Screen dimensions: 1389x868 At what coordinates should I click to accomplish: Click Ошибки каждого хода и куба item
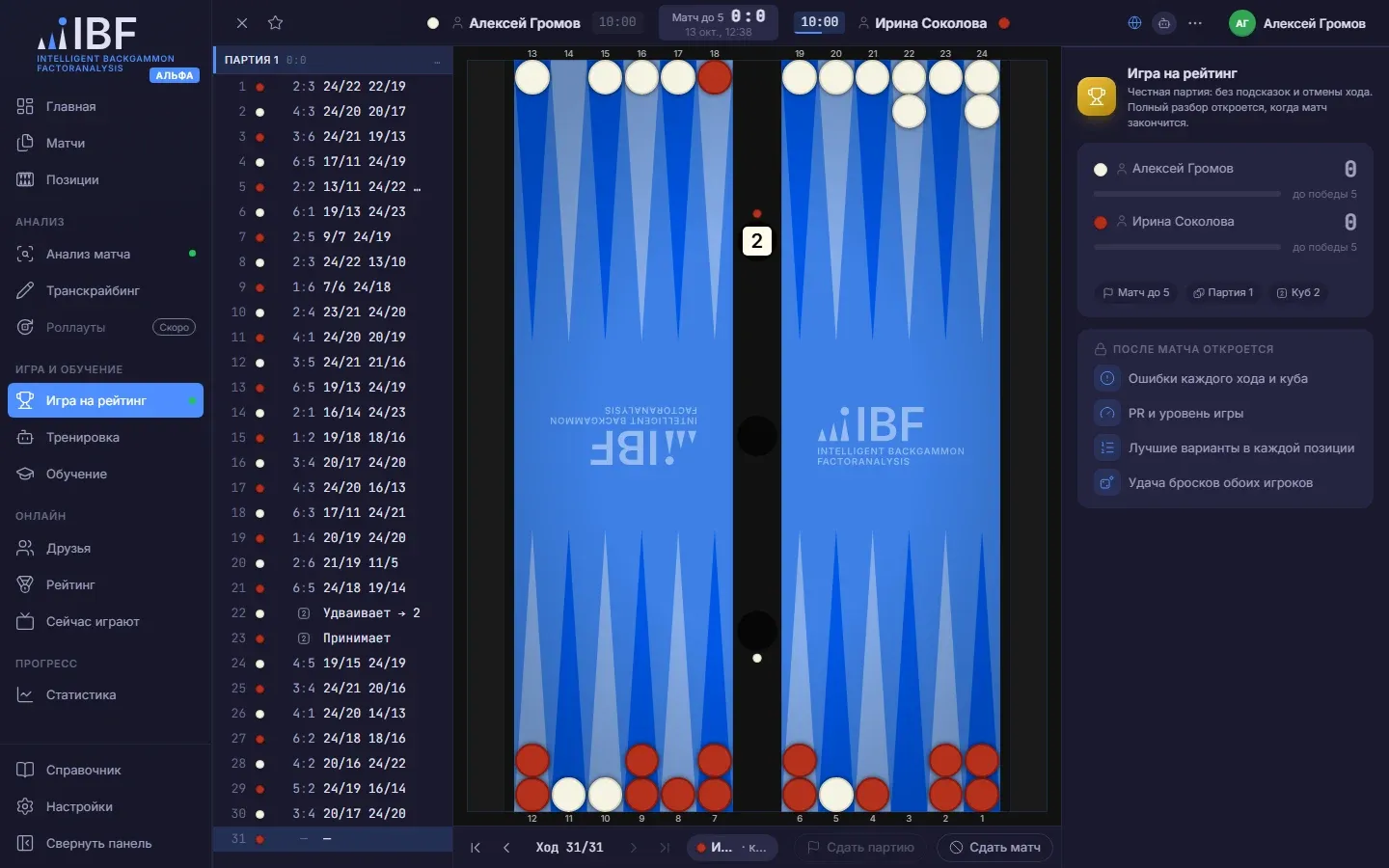click(x=1225, y=378)
